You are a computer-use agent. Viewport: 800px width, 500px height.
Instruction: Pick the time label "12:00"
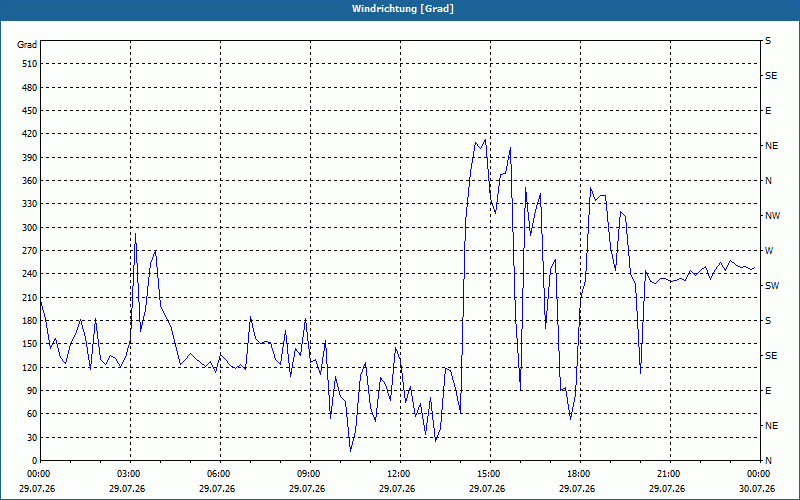[399, 474]
